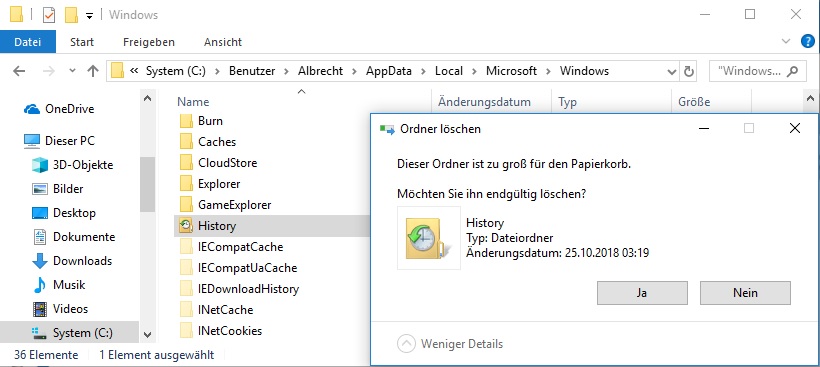Navigate to Benutzer in the breadcrumb
Screen dimensions: 820x367
point(252,71)
